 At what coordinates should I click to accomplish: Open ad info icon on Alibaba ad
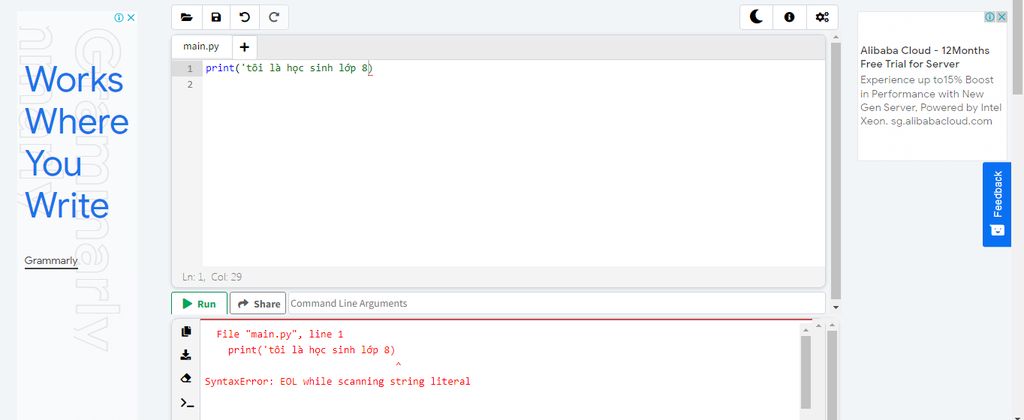(991, 17)
